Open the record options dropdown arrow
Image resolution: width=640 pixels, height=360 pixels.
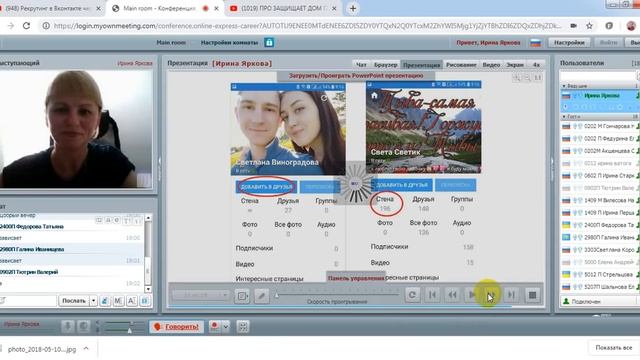(x=225, y=327)
